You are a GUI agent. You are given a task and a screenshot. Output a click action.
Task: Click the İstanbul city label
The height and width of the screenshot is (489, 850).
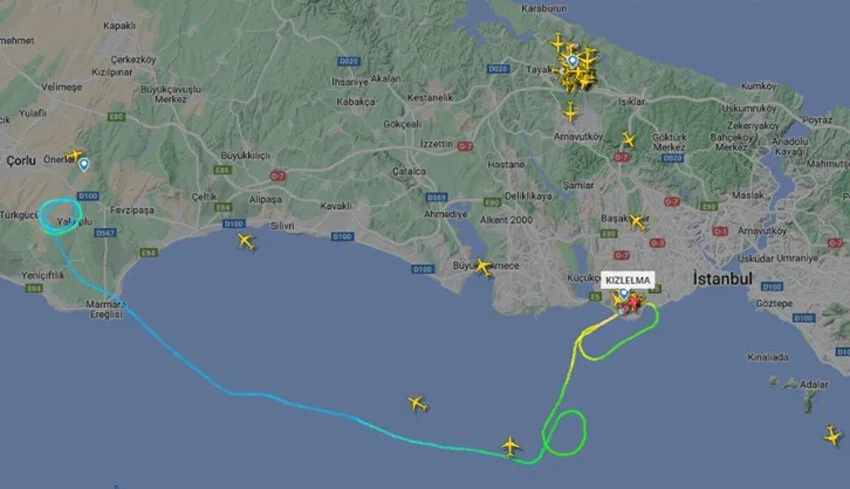[x=723, y=279]
